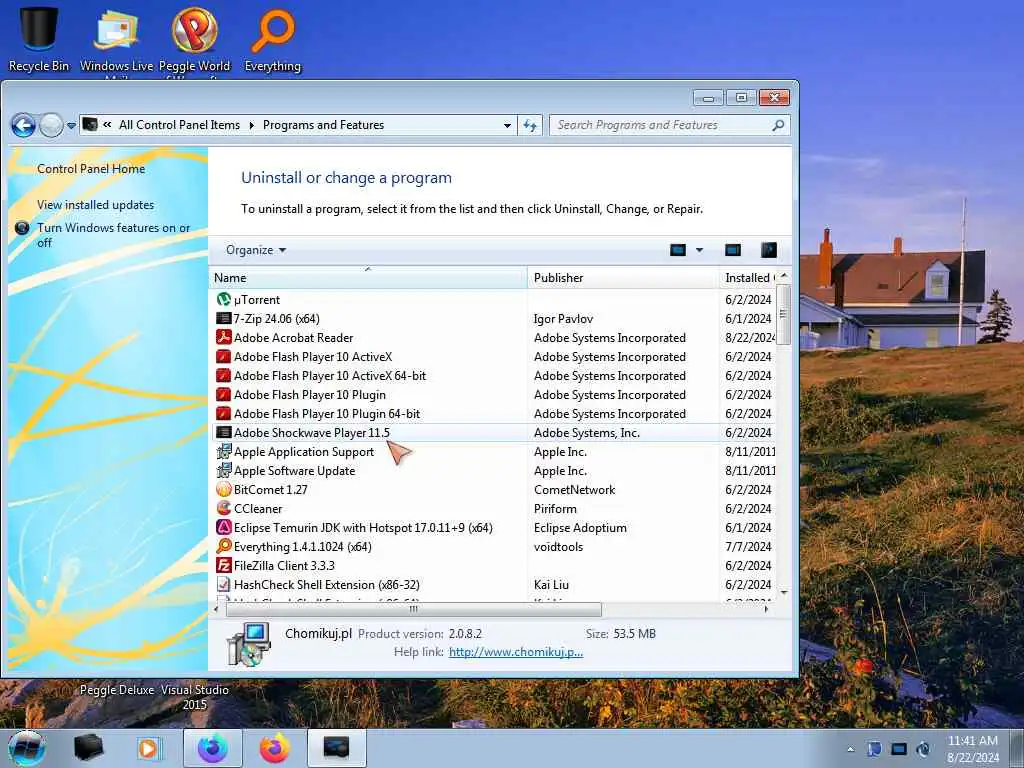Click the Kai Liu publisher cell
Screen dimensions: 1024x768
click(x=551, y=584)
